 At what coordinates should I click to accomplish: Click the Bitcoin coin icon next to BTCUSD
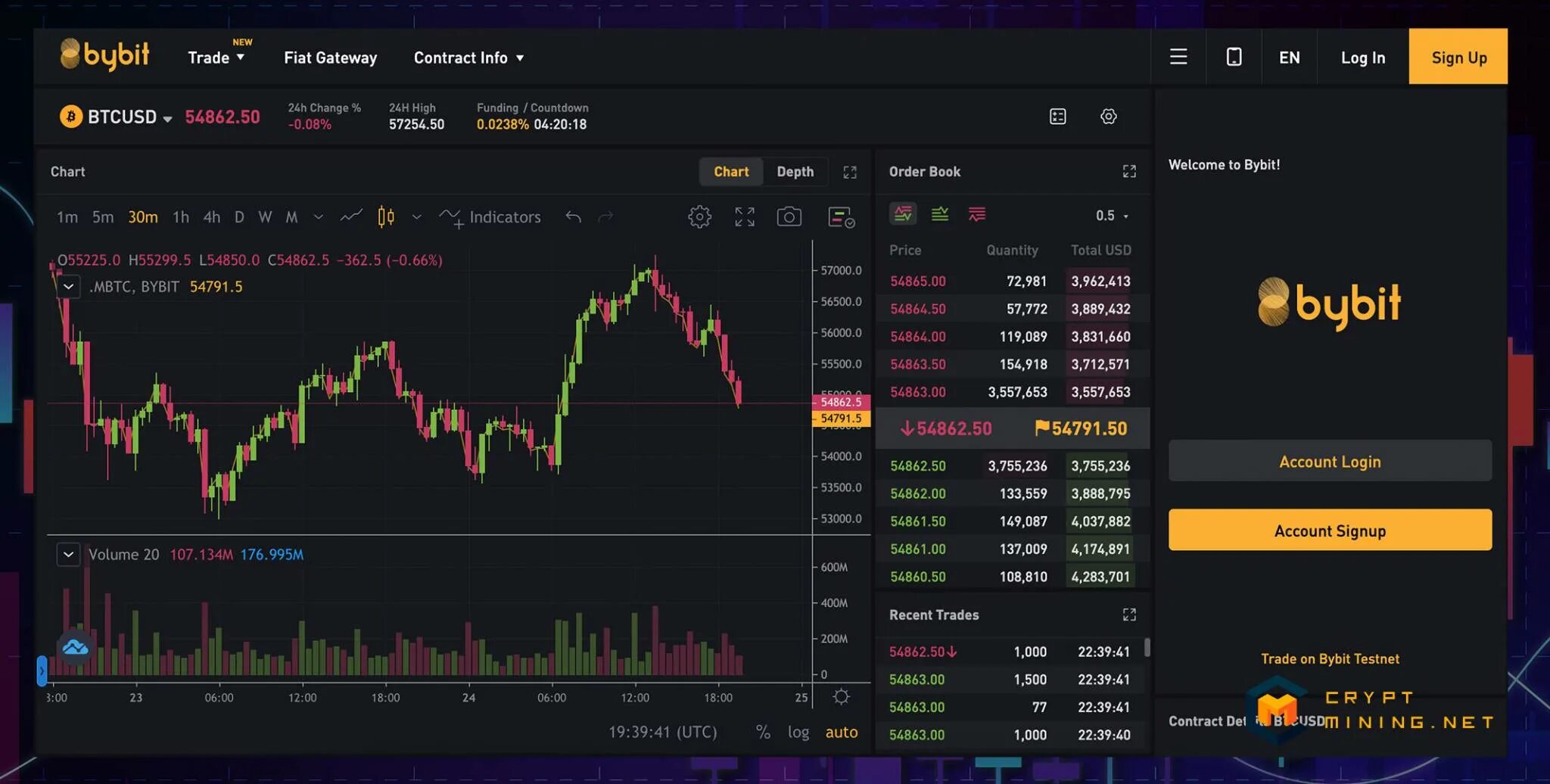[70, 117]
